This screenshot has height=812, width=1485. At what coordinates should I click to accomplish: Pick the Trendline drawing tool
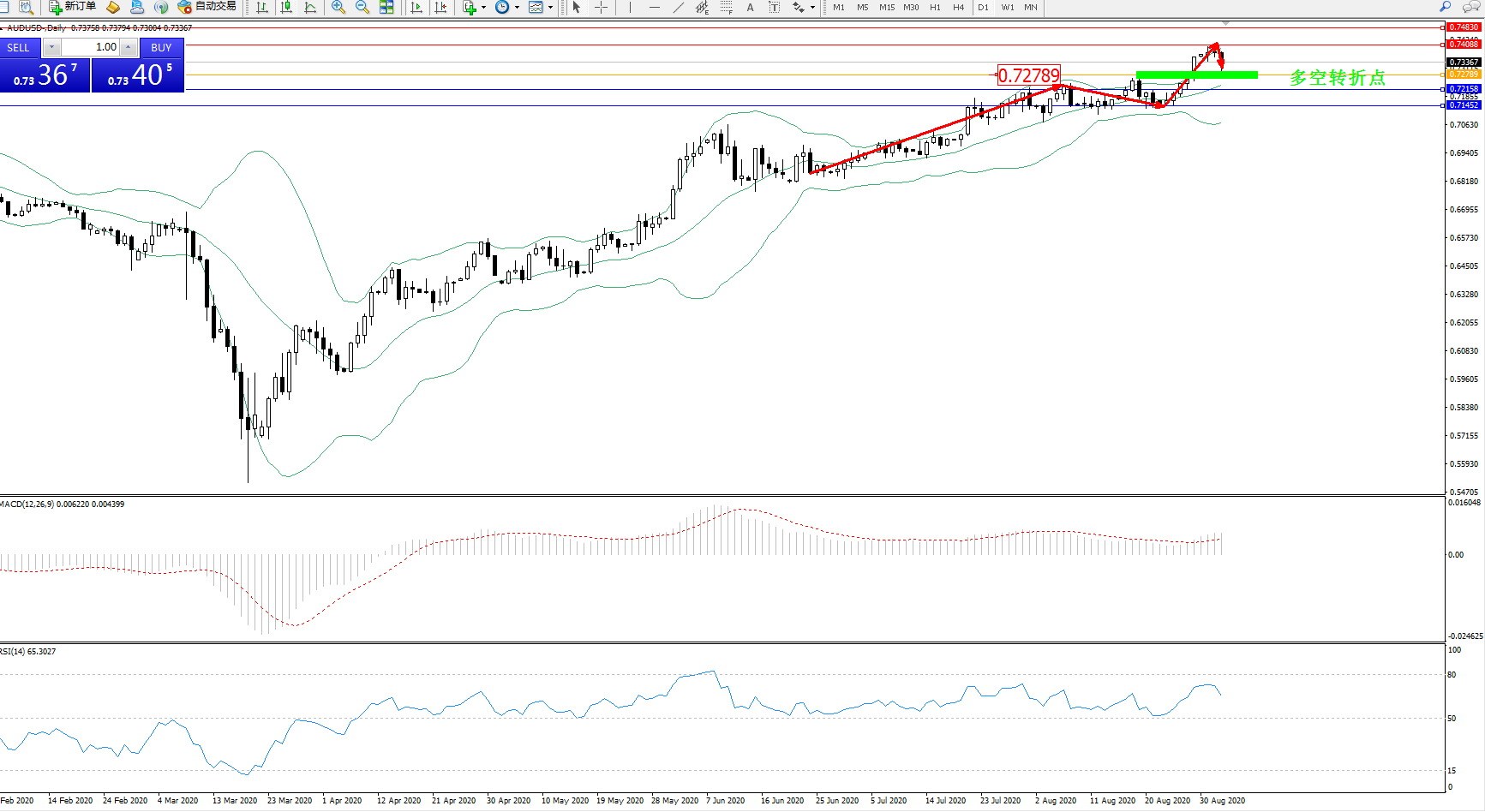(678, 7)
